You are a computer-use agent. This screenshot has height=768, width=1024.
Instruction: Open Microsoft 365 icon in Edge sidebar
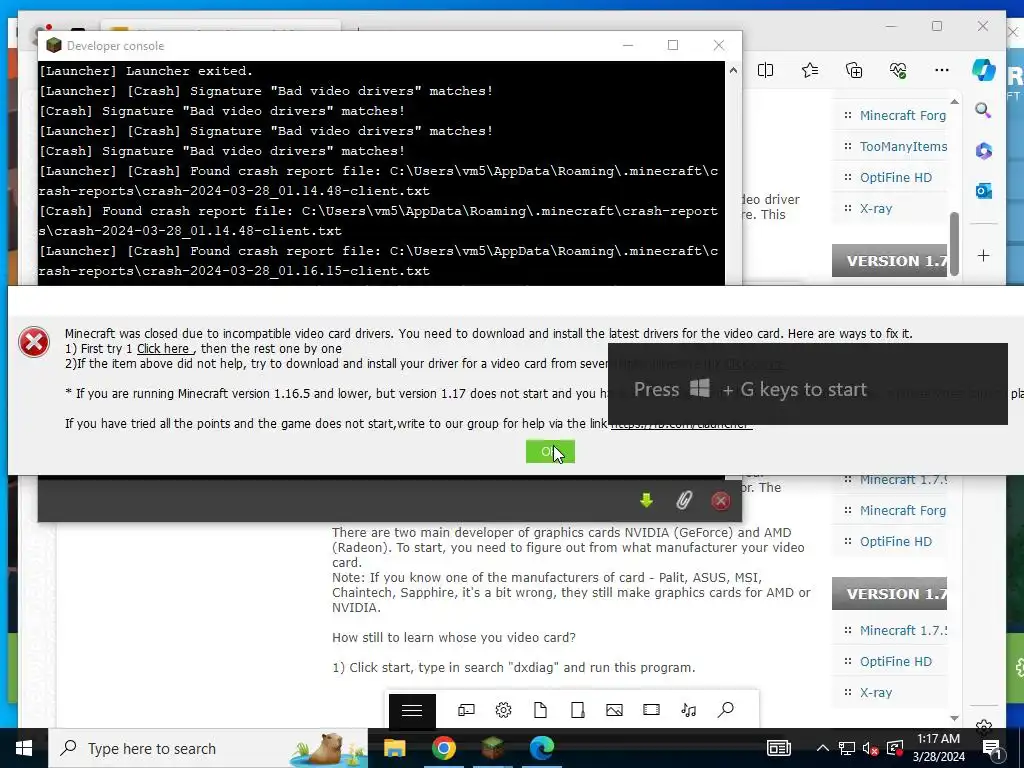pyautogui.click(x=984, y=151)
